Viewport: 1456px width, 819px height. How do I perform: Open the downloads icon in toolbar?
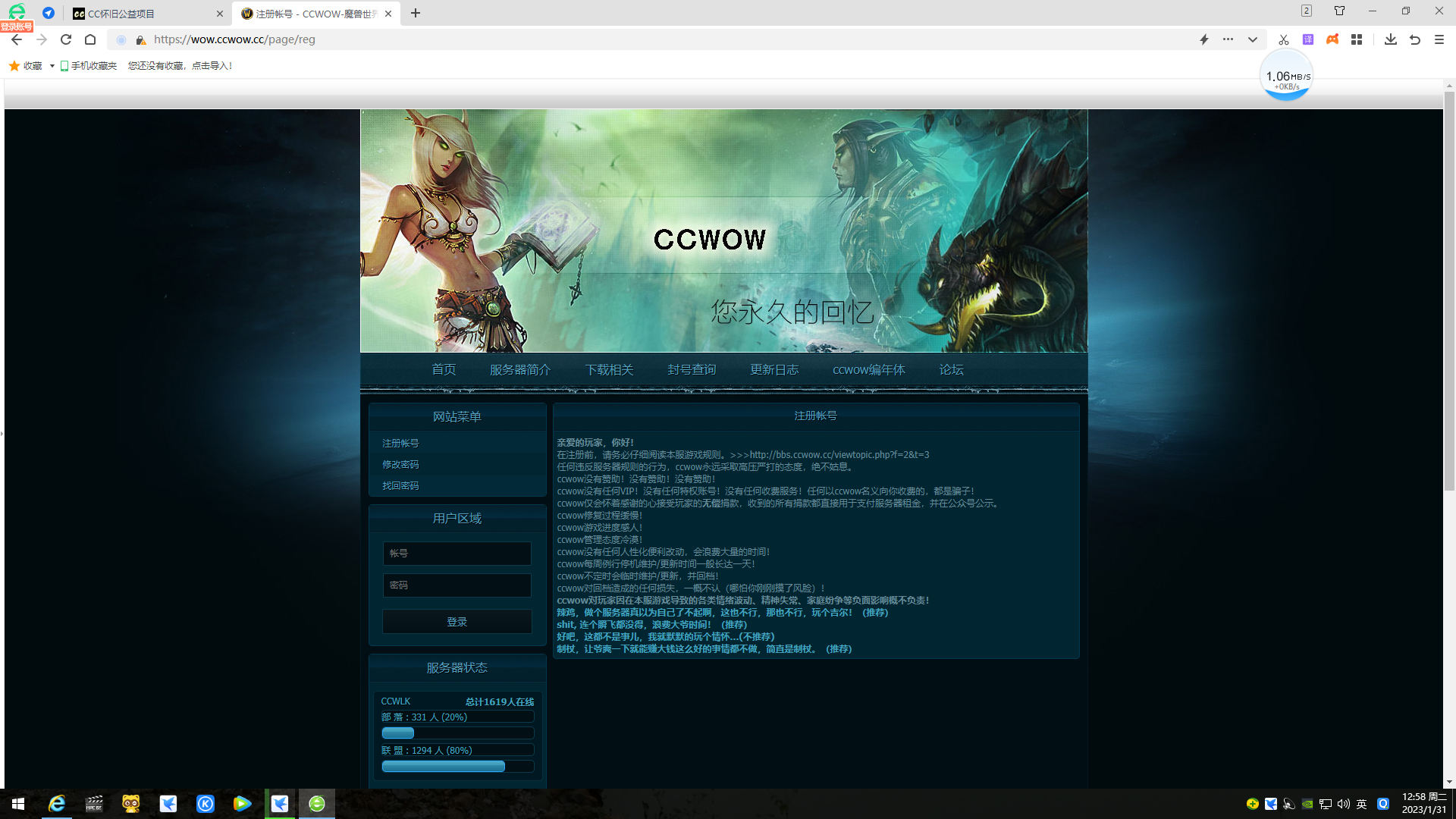pyautogui.click(x=1390, y=39)
